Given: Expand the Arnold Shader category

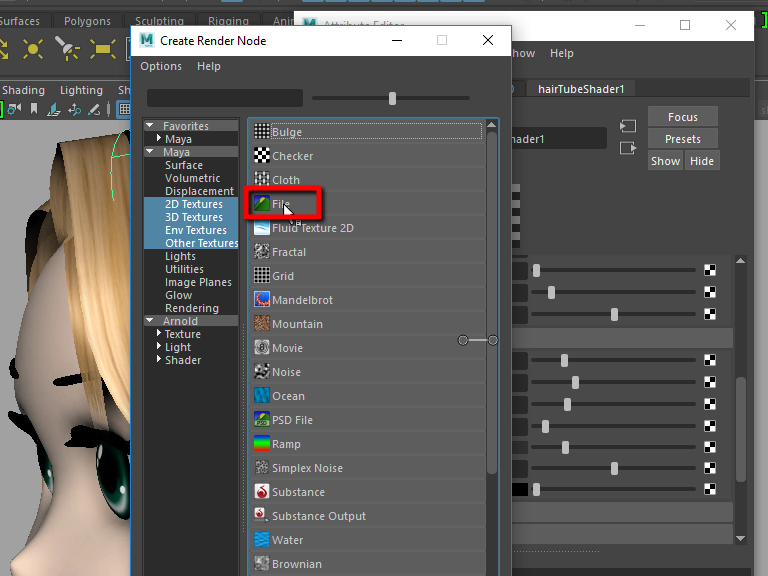Looking at the screenshot, I should (159, 359).
